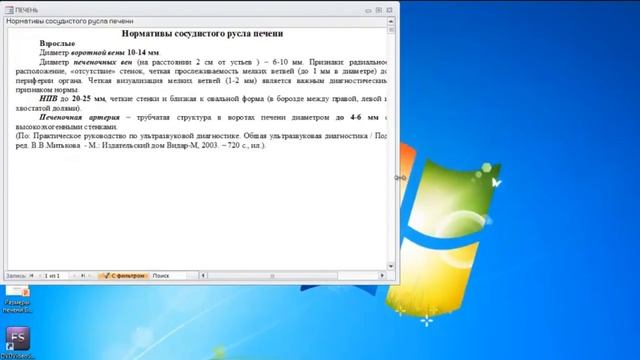
Task: Click the vertical scrollbar down arrow
Action: pos(391,266)
